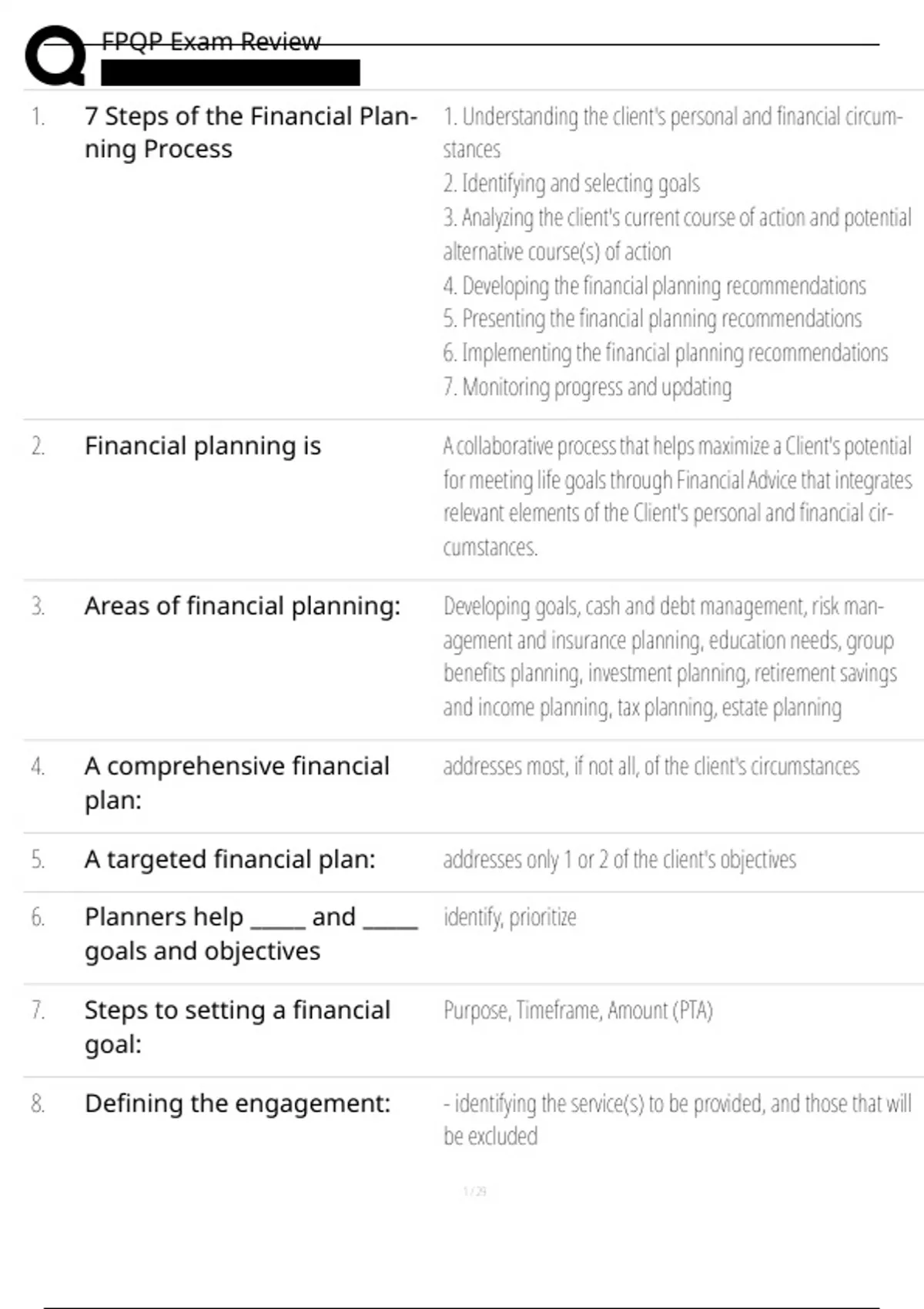The width and height of the screenshot is (924, 1309).
Task: Click the Q logo icon
Action: [x=55, y=55]
